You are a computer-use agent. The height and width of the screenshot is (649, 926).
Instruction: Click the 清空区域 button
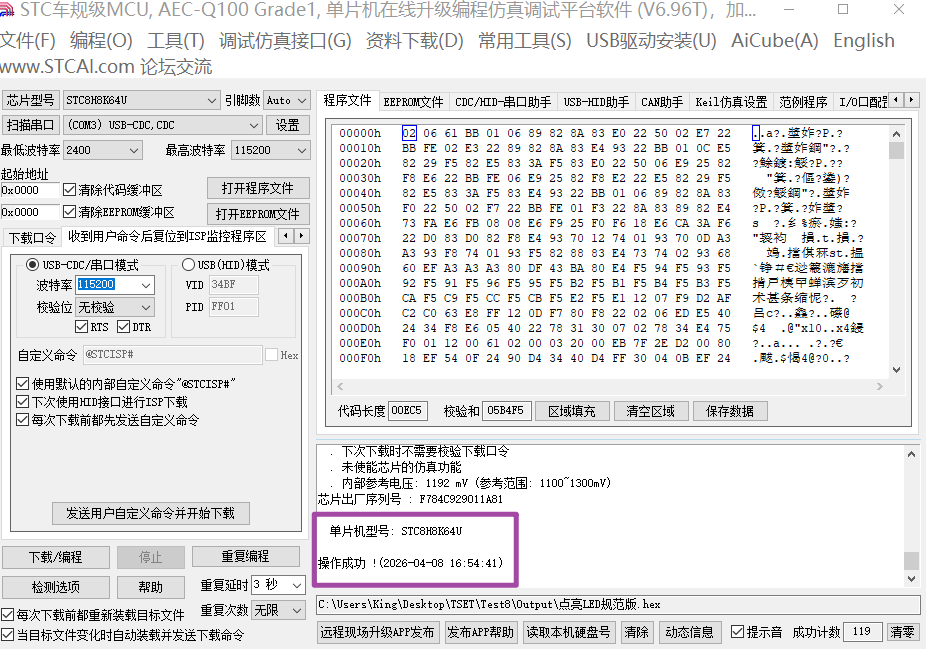pos(650,411)
